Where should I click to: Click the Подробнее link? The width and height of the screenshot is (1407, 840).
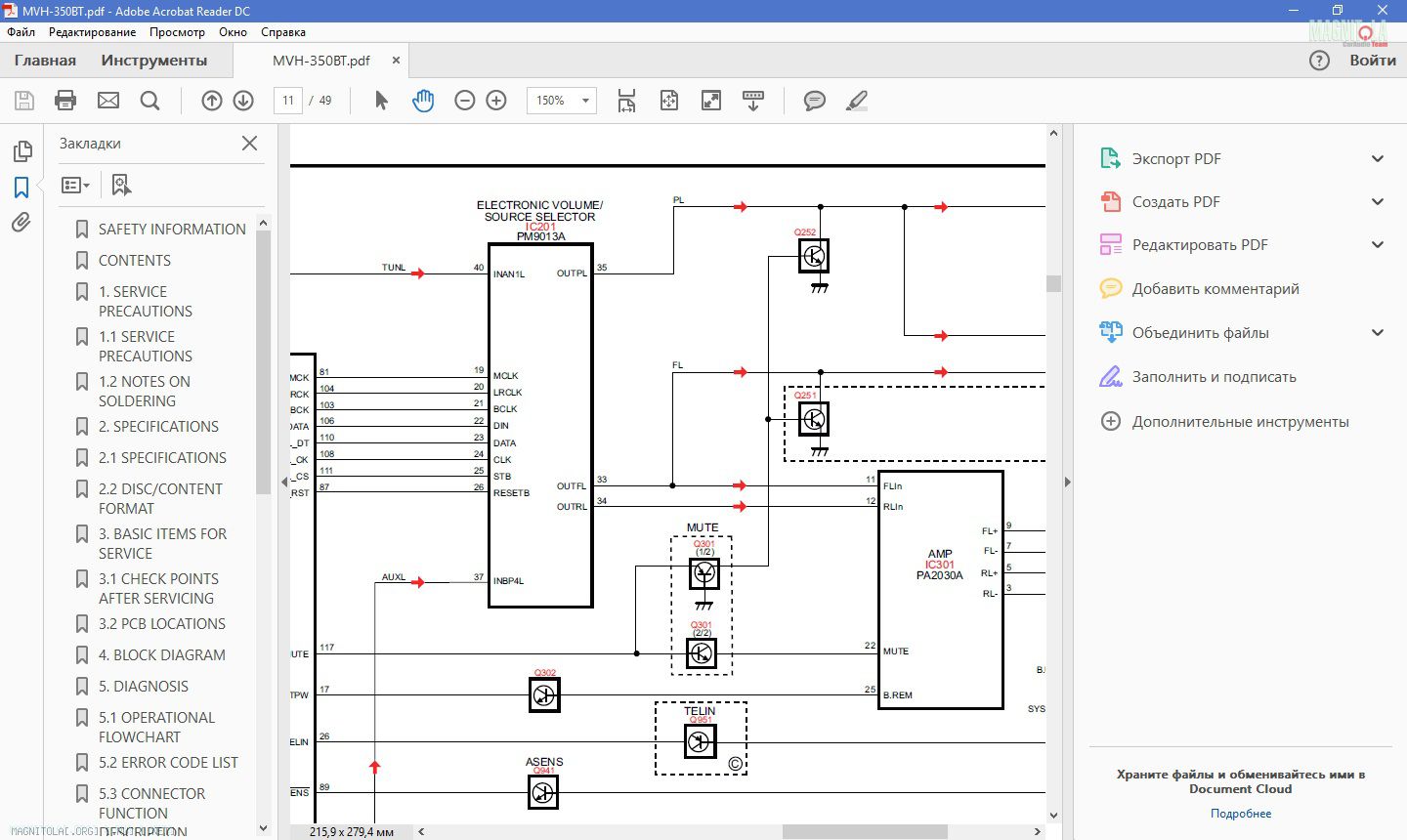click(1240, 813)
